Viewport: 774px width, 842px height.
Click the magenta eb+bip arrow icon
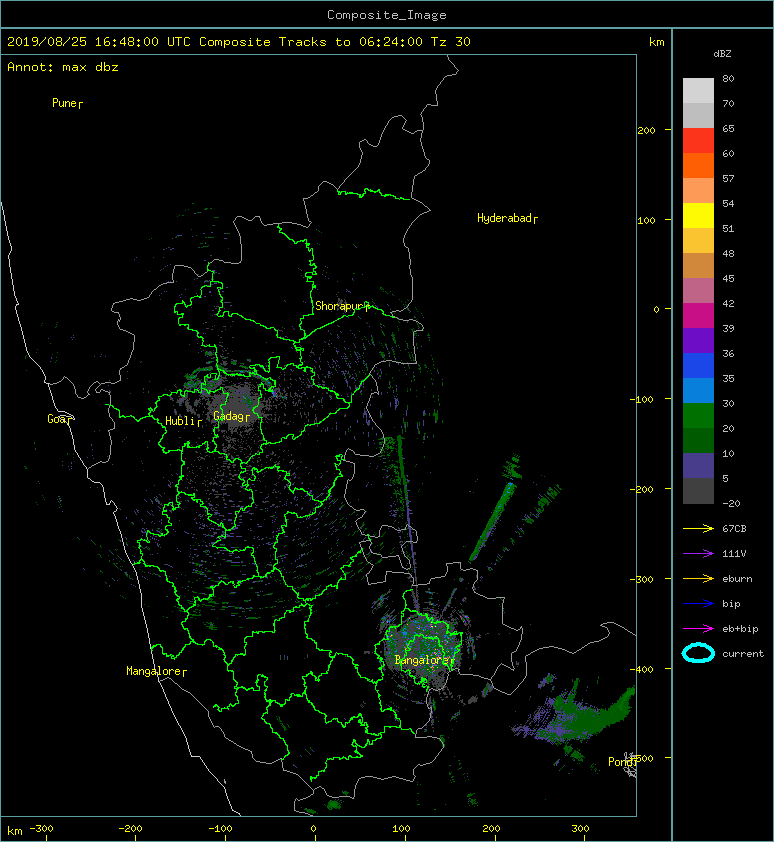[698, 628]
